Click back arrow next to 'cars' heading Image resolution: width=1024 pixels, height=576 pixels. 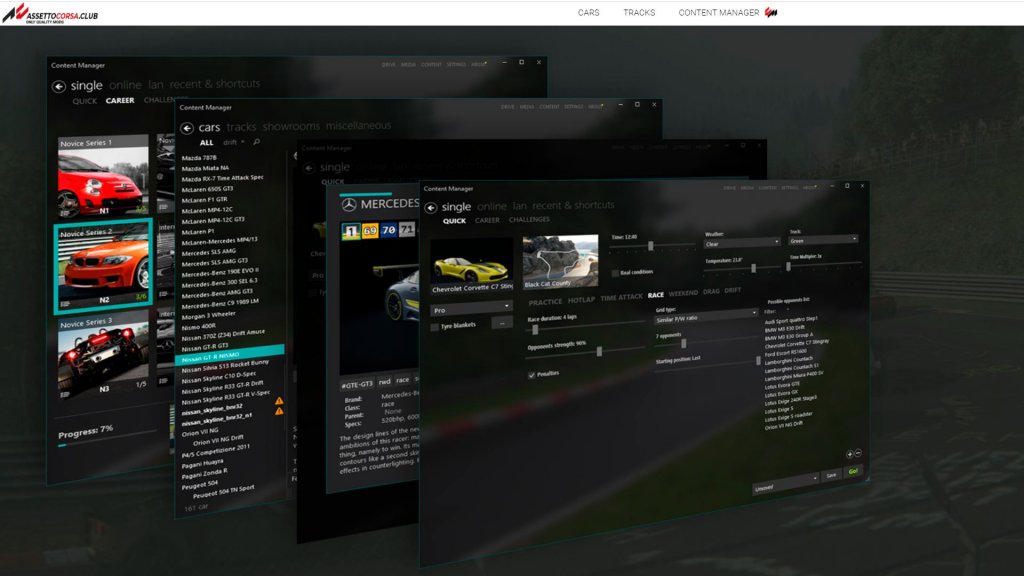187,128
